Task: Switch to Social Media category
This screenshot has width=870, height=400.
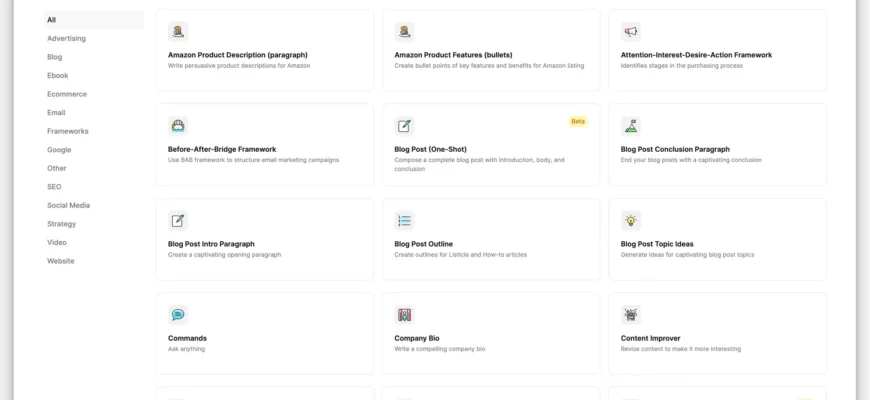Action: pos(68,205)
